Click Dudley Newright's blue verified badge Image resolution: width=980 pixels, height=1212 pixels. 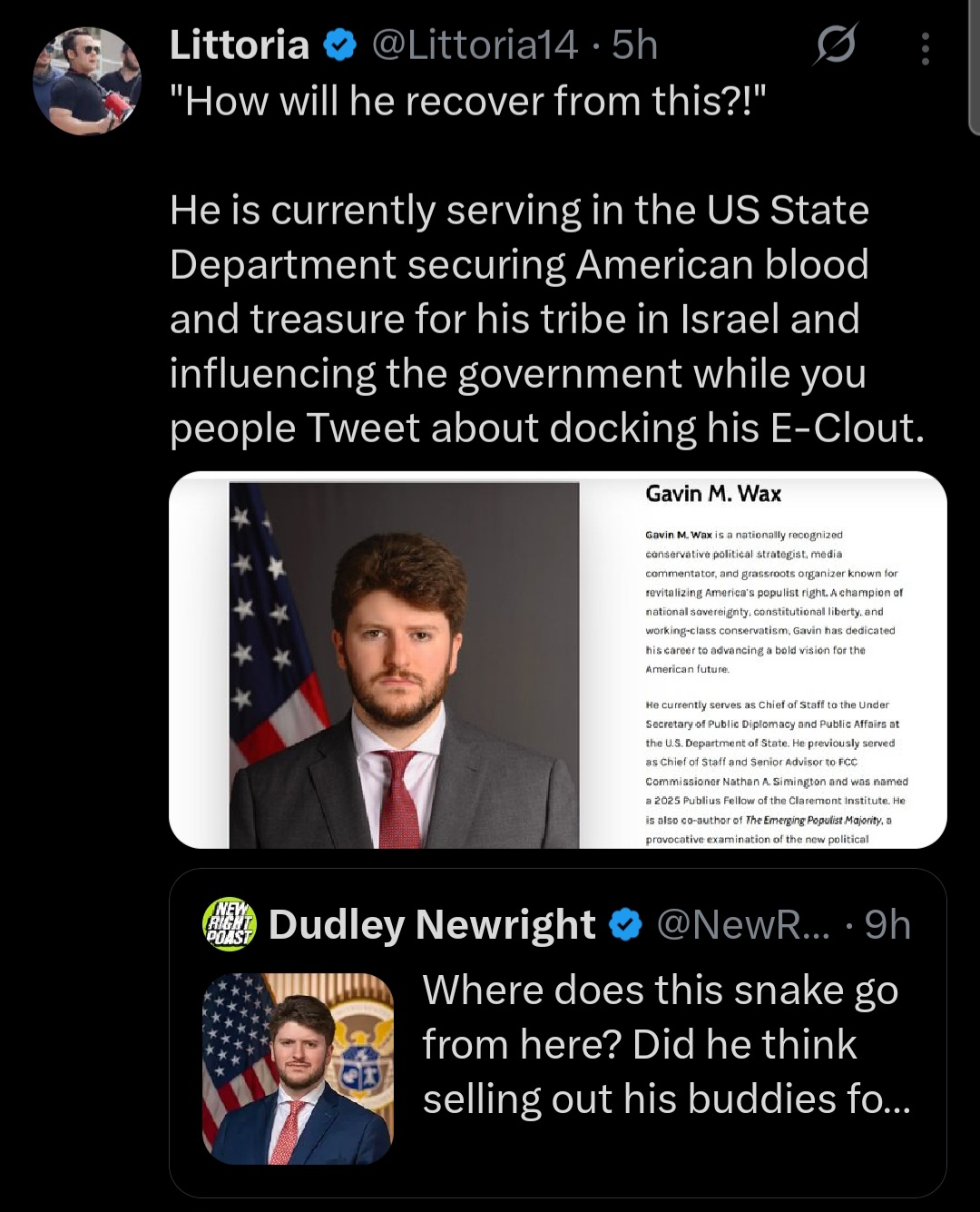[624, 925]
